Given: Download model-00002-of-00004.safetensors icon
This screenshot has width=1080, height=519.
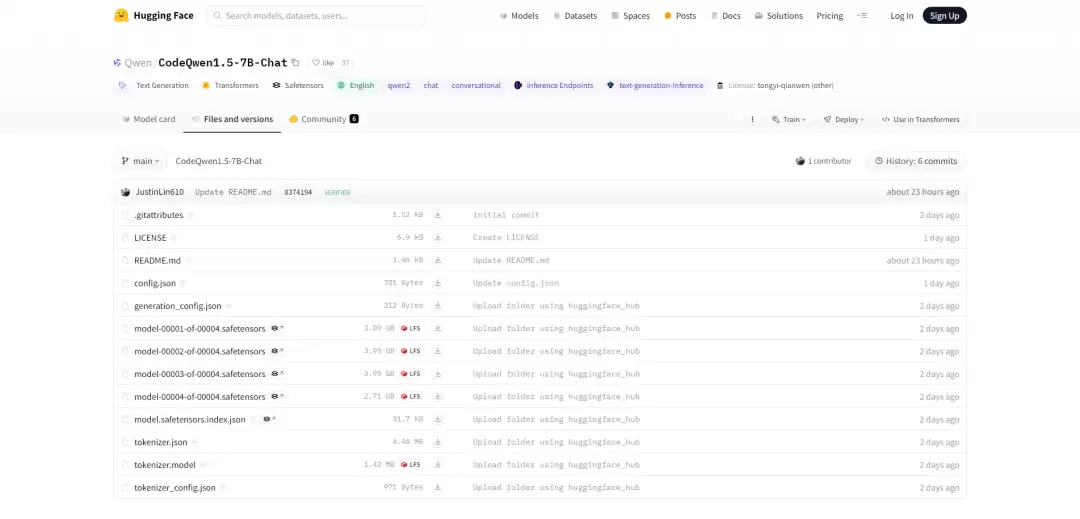Looking at the screenshot, I should pos(437,352).
